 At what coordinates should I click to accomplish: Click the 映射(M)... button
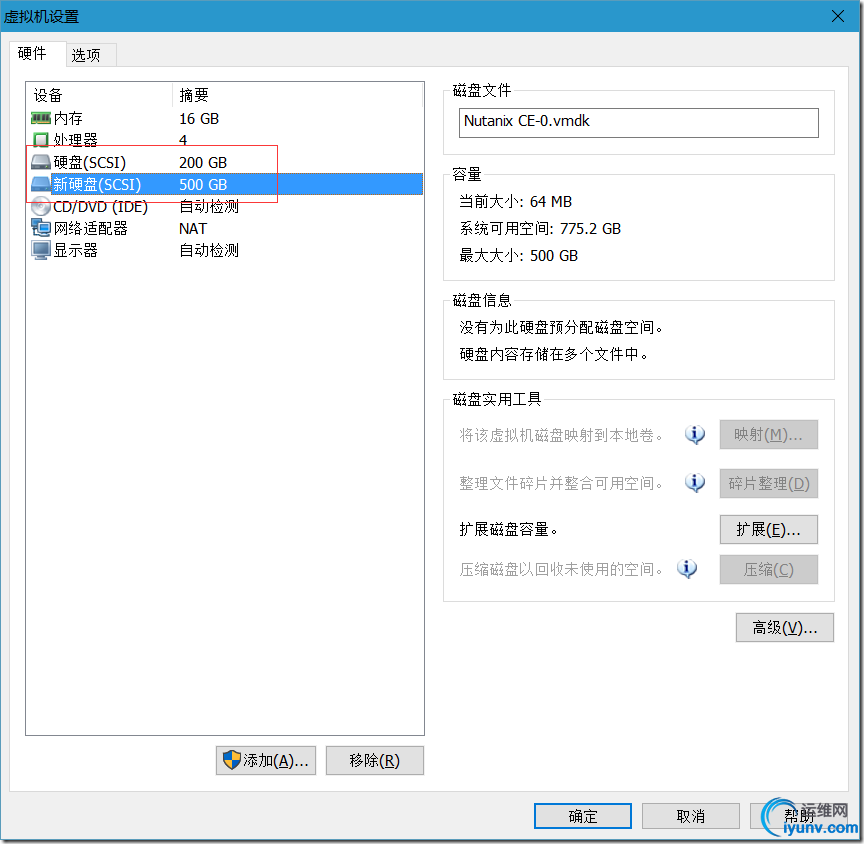click(768, 435)
